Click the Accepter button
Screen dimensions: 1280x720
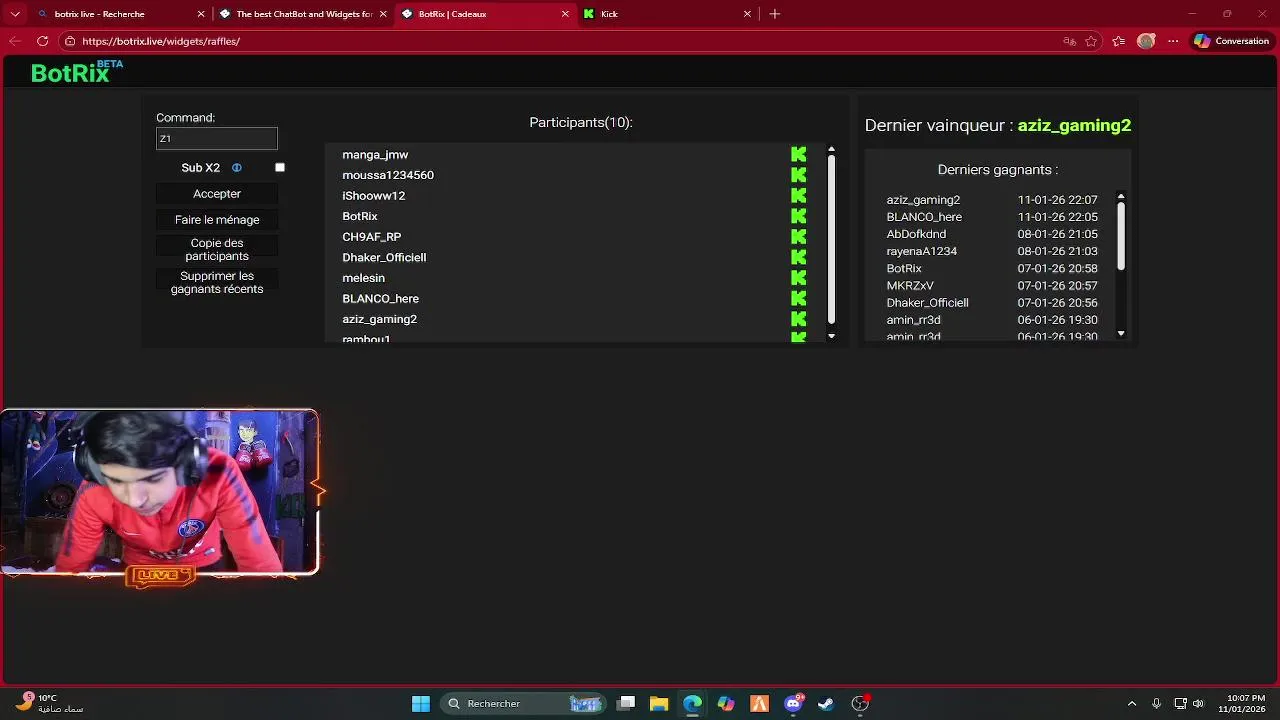click(217, 194)
